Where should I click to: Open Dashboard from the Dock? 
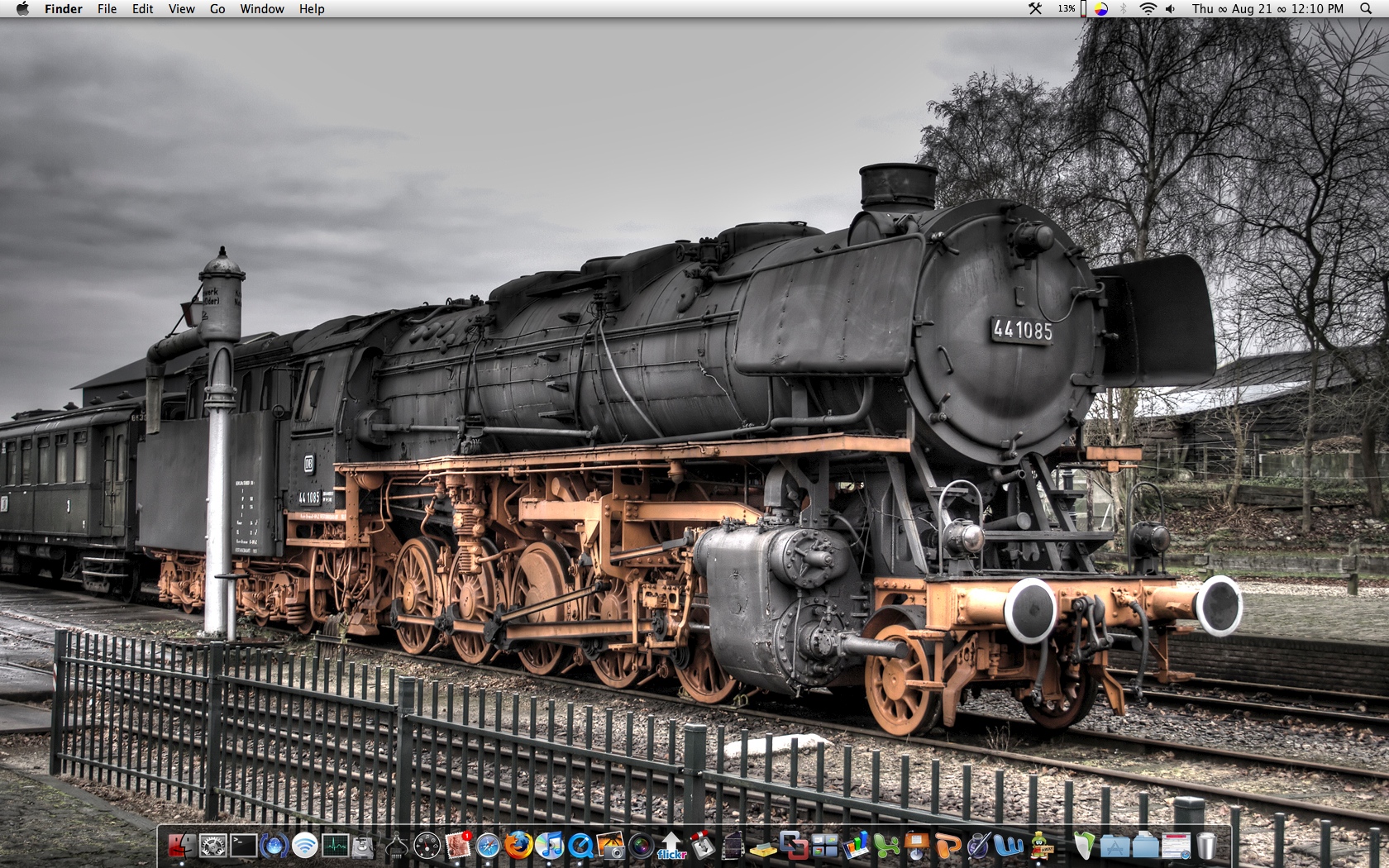click(427, 846)
